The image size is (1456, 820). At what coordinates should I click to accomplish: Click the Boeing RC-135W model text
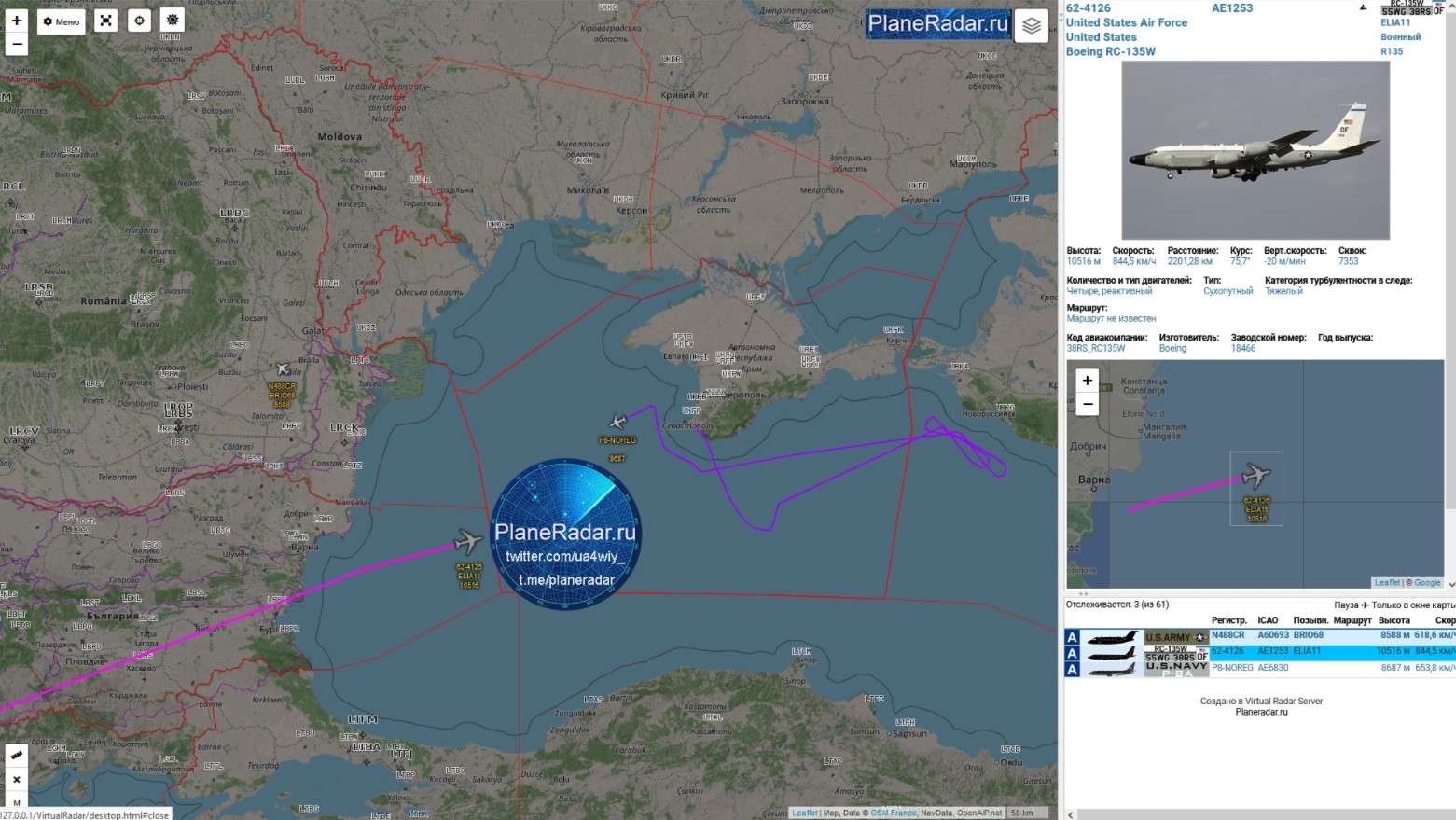1111,51
